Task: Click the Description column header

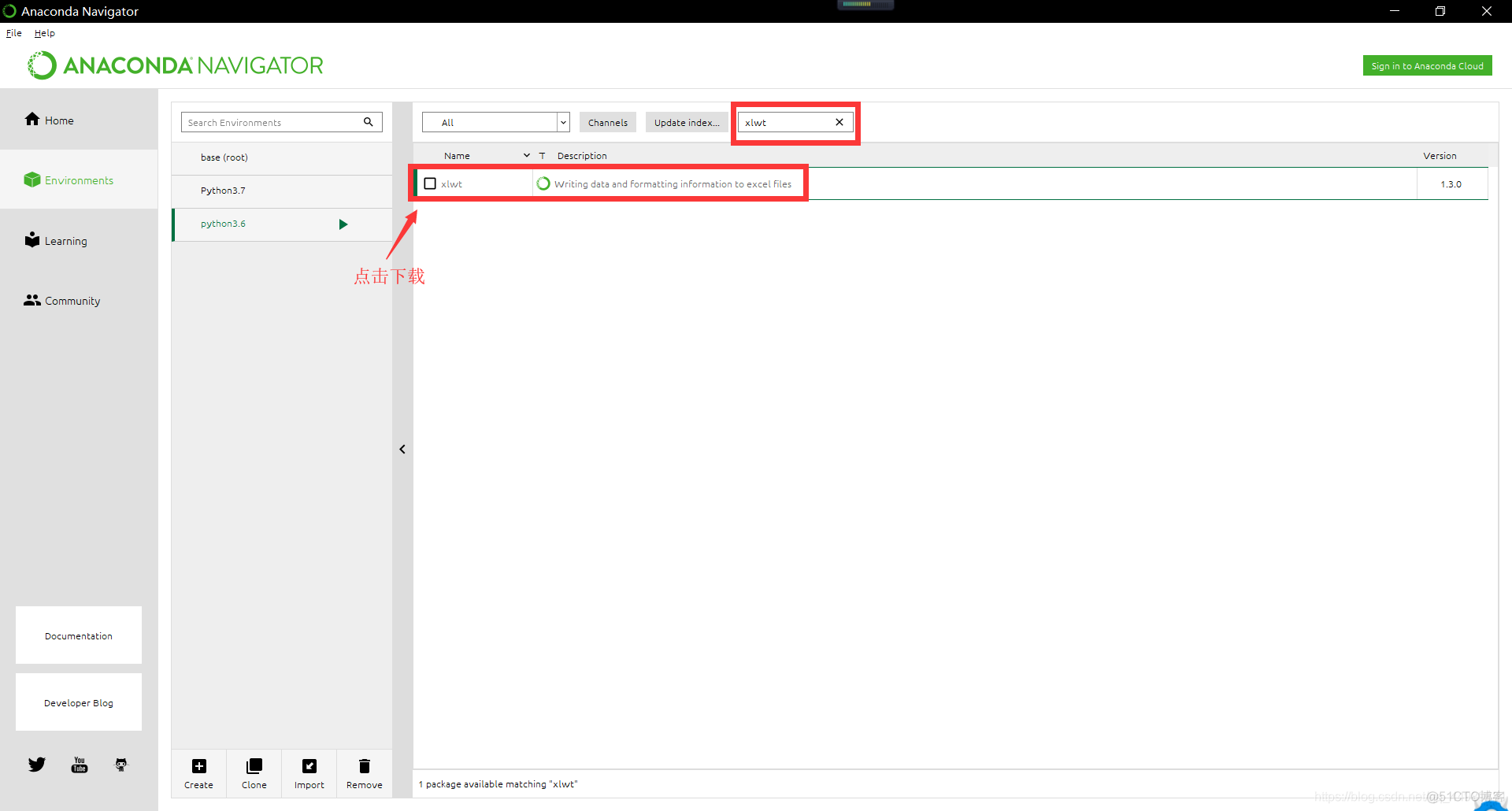Action: tap(582, 156)
